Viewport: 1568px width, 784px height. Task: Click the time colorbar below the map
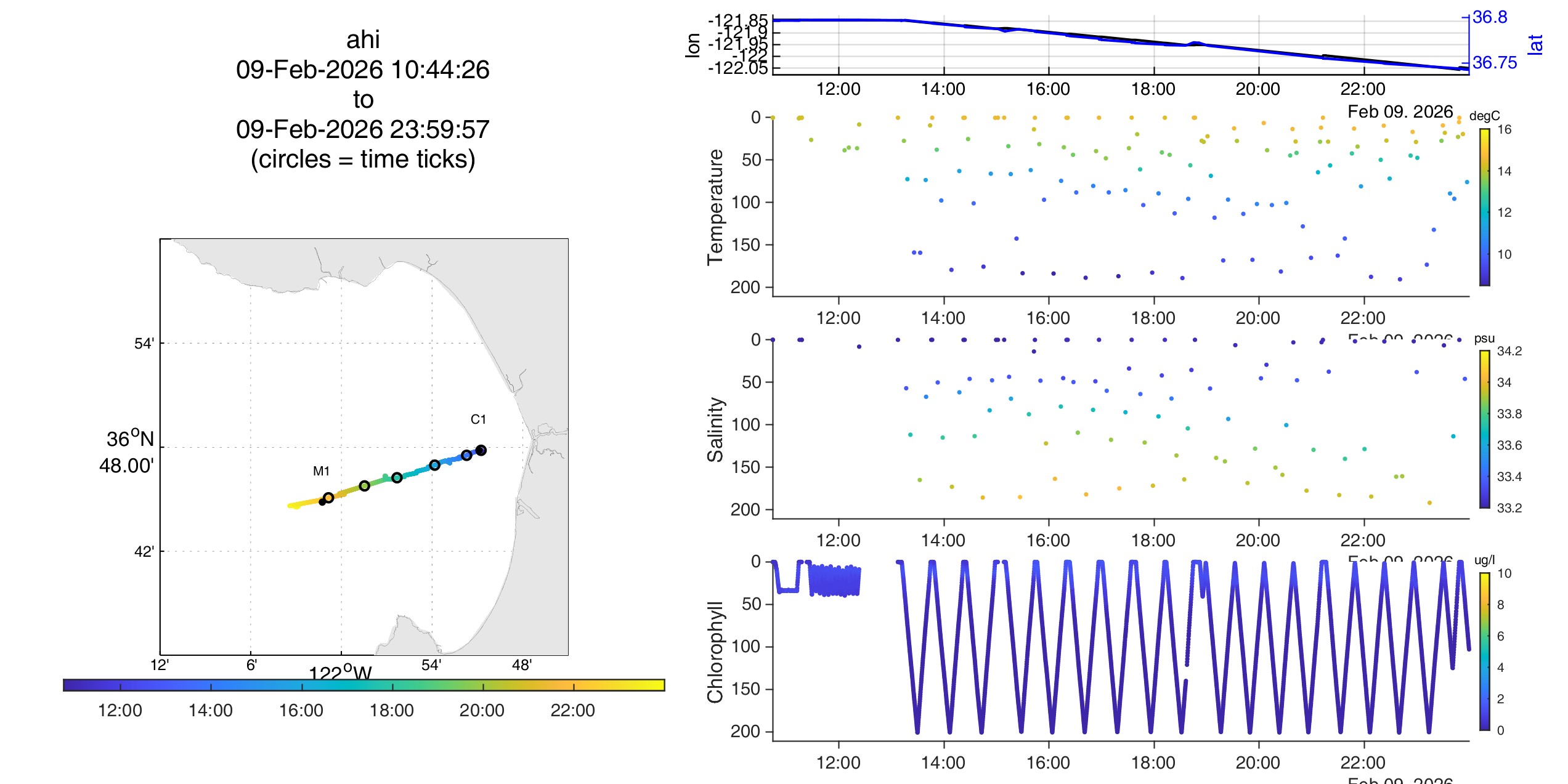[364, 685]
